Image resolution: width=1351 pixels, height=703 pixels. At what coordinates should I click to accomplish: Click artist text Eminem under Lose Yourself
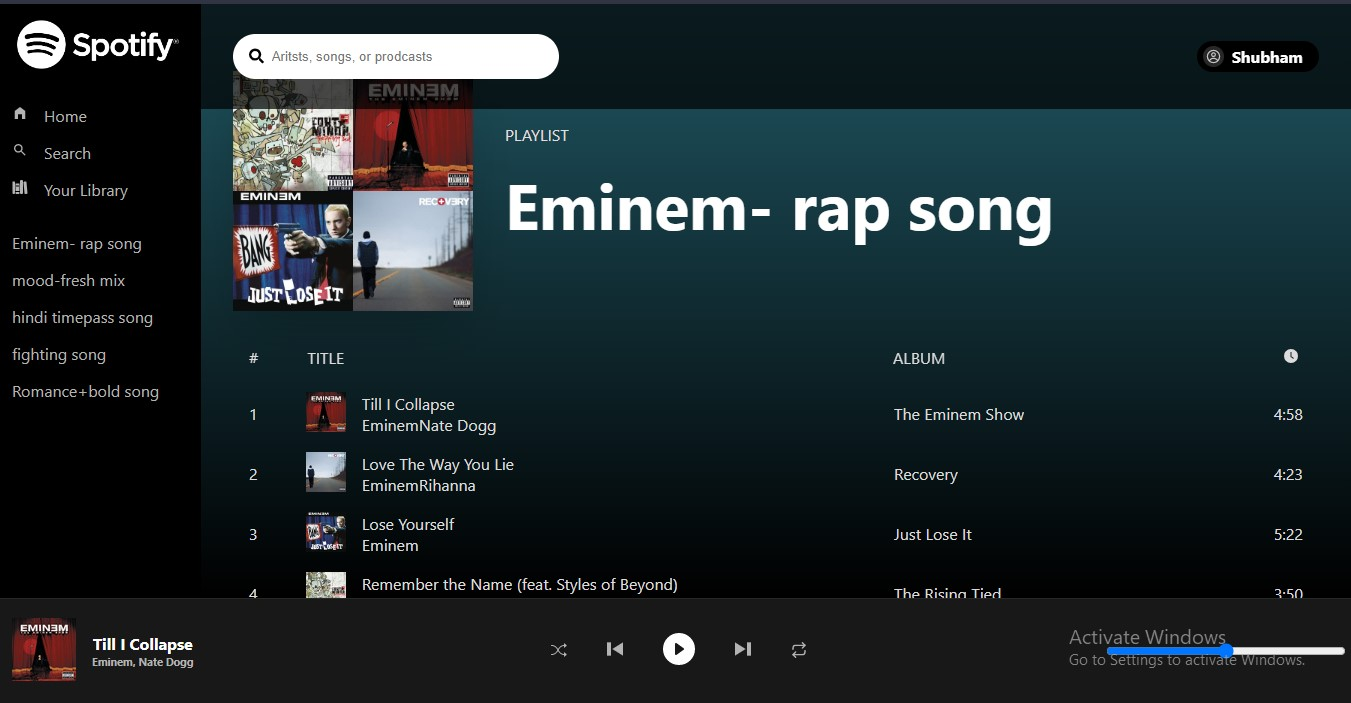pyautogui.click(x=390, y=546)
